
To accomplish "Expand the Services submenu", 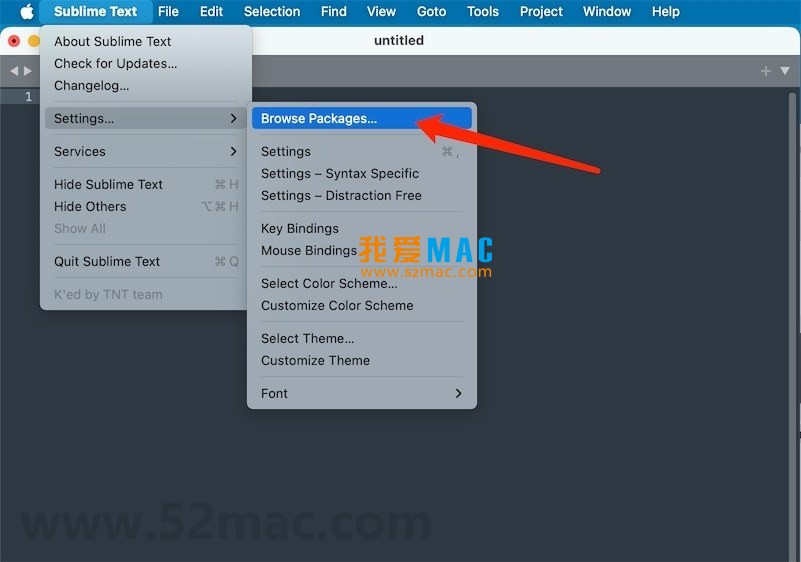I will pos(145,151).
